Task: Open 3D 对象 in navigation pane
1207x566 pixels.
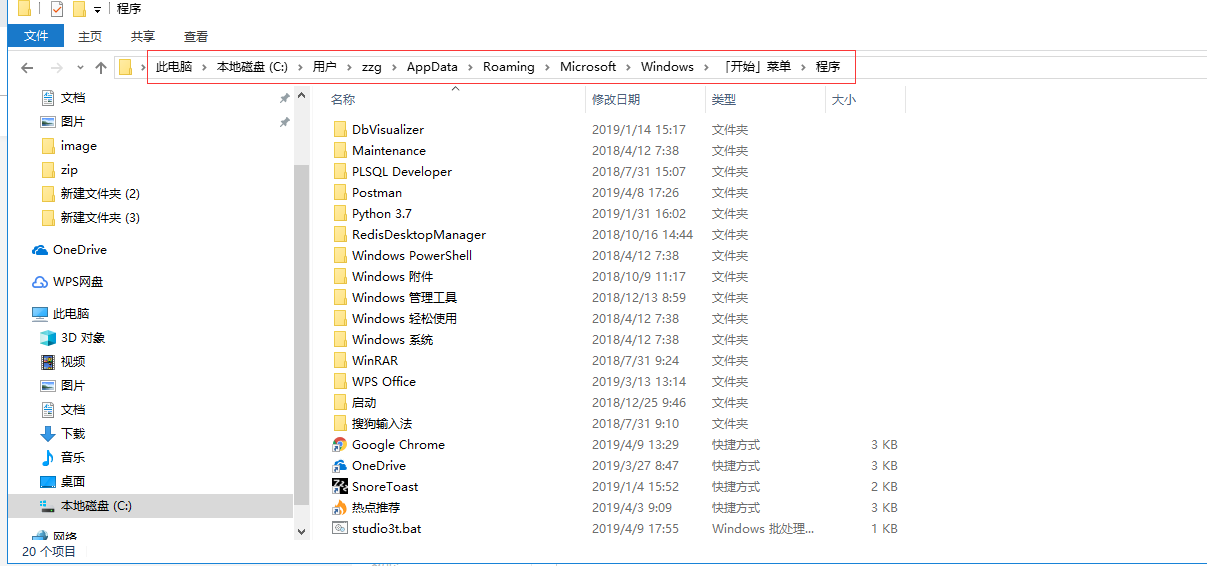Action: [x=83, y=338]
